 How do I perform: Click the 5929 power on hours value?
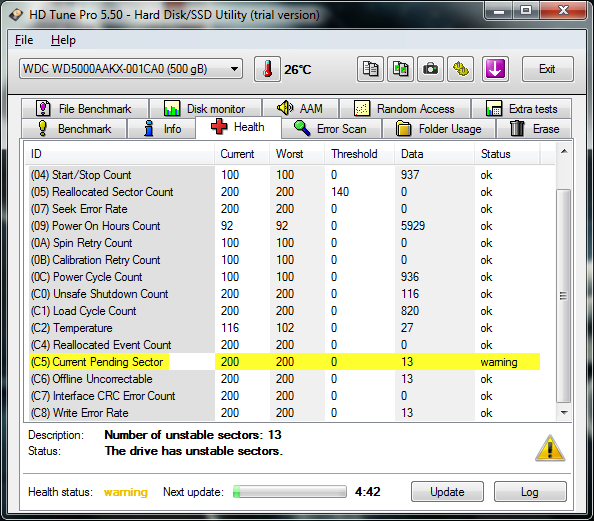coord(413,226)
